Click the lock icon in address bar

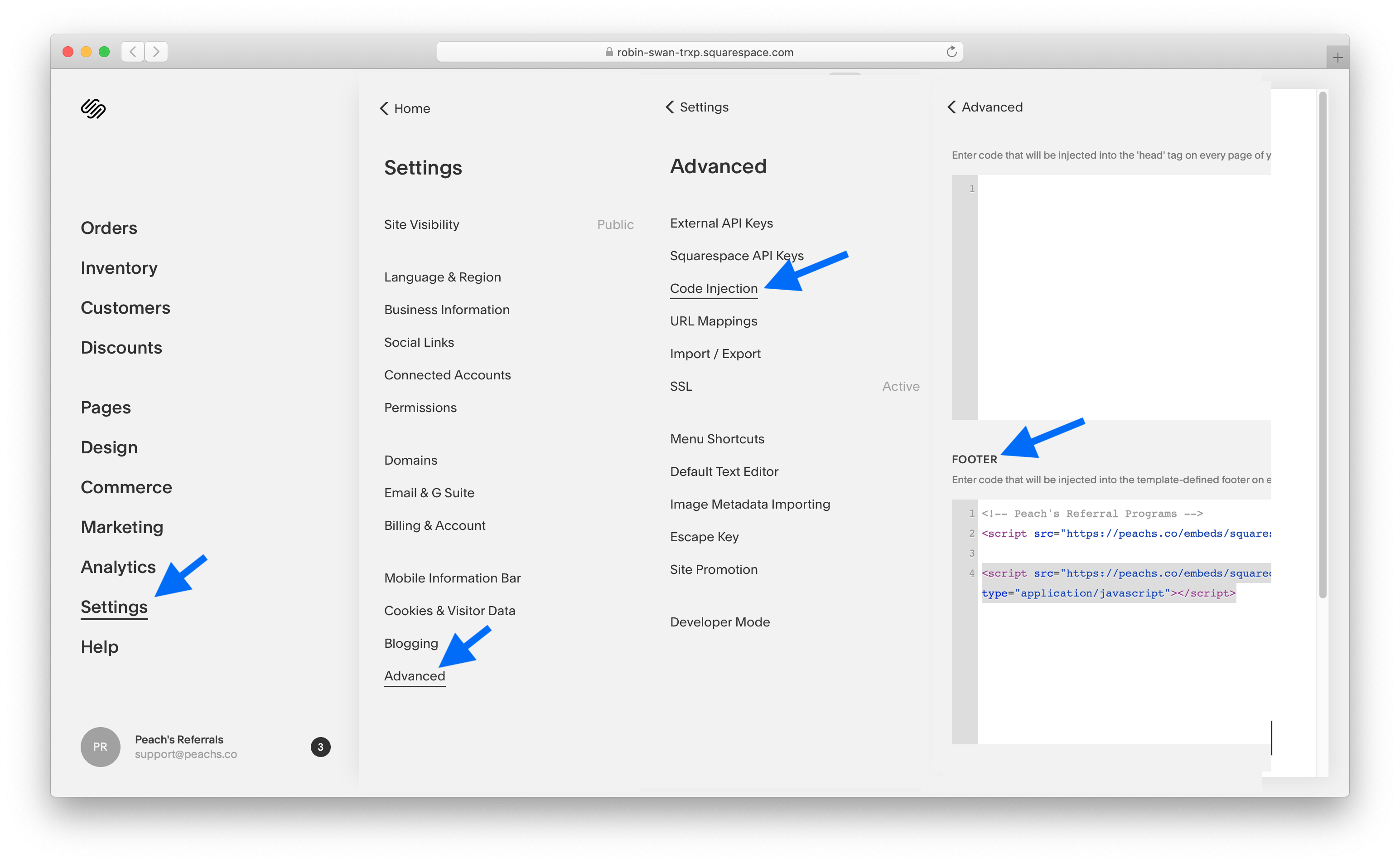[608, 53]
